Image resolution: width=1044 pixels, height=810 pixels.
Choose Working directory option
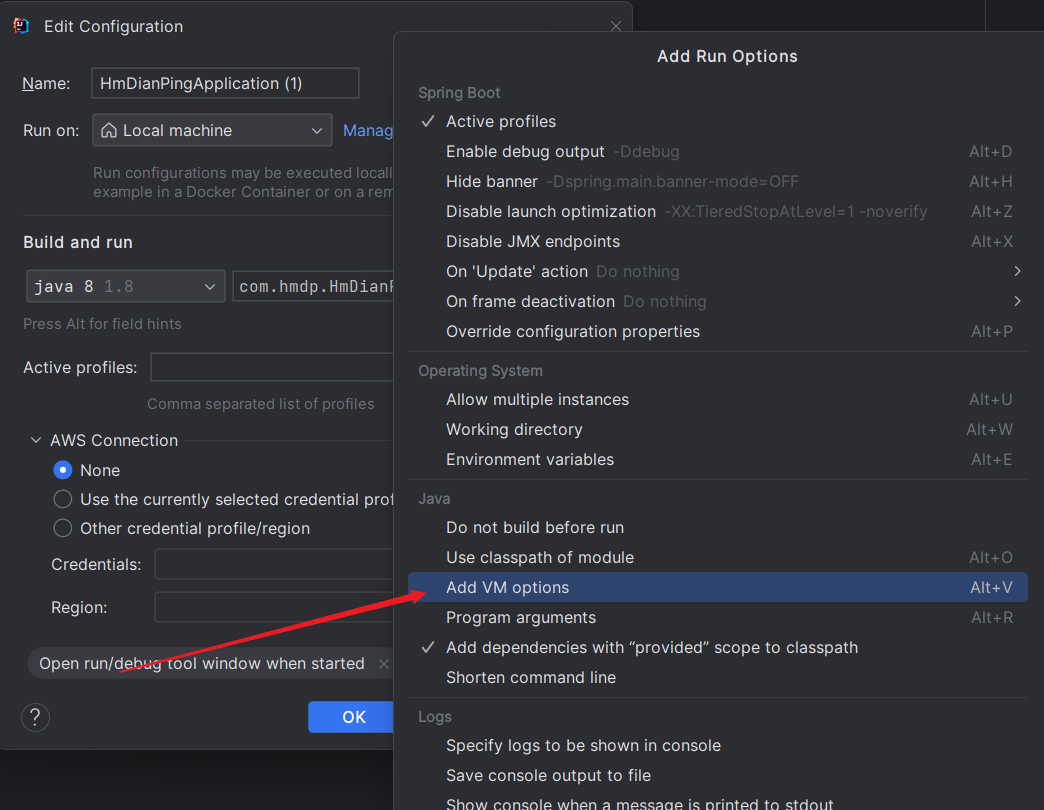[718, 429]
